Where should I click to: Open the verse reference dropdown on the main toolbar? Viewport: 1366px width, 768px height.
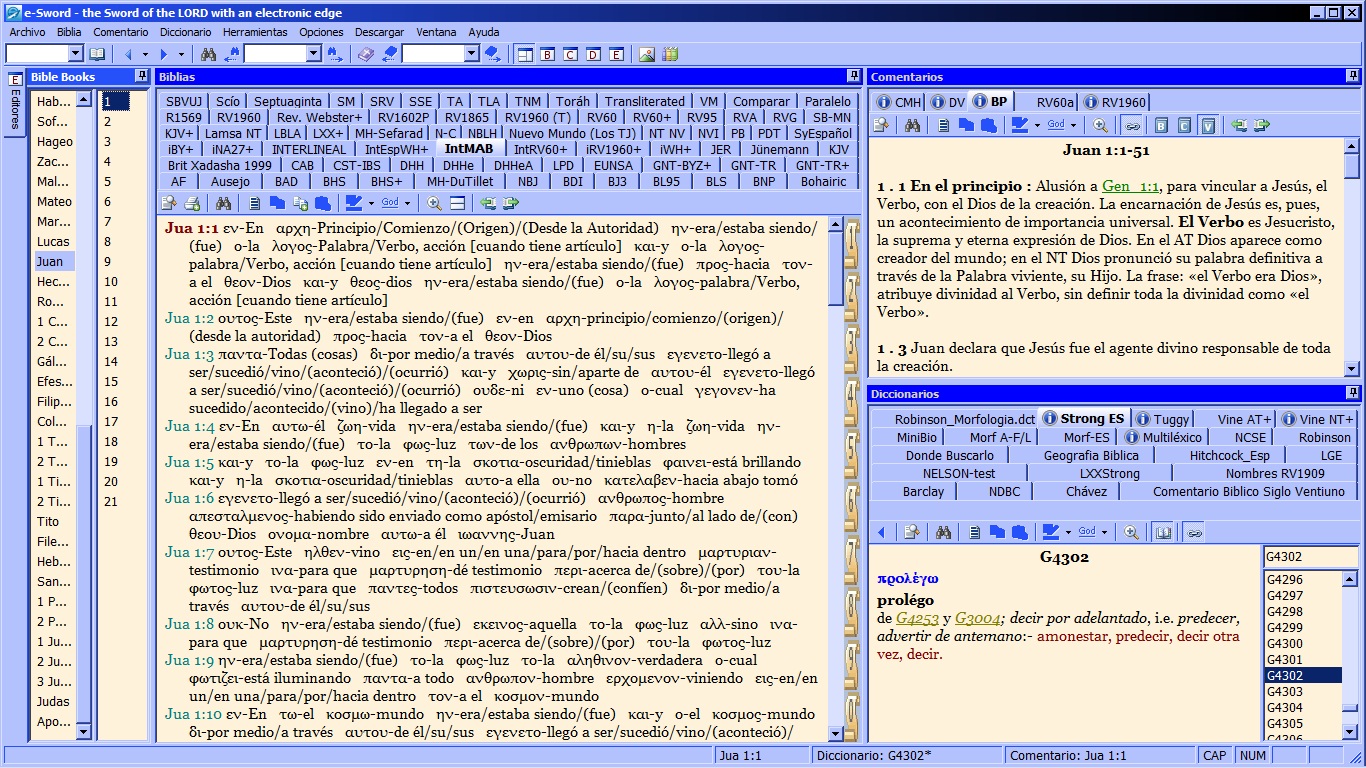[76, 55]
